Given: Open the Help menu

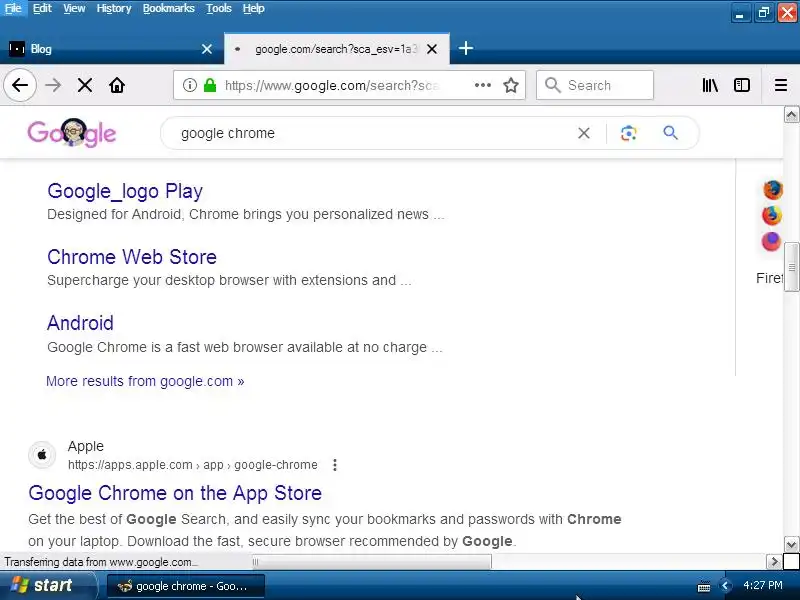Looking at the screenshot, I should [x=254, y=8].
